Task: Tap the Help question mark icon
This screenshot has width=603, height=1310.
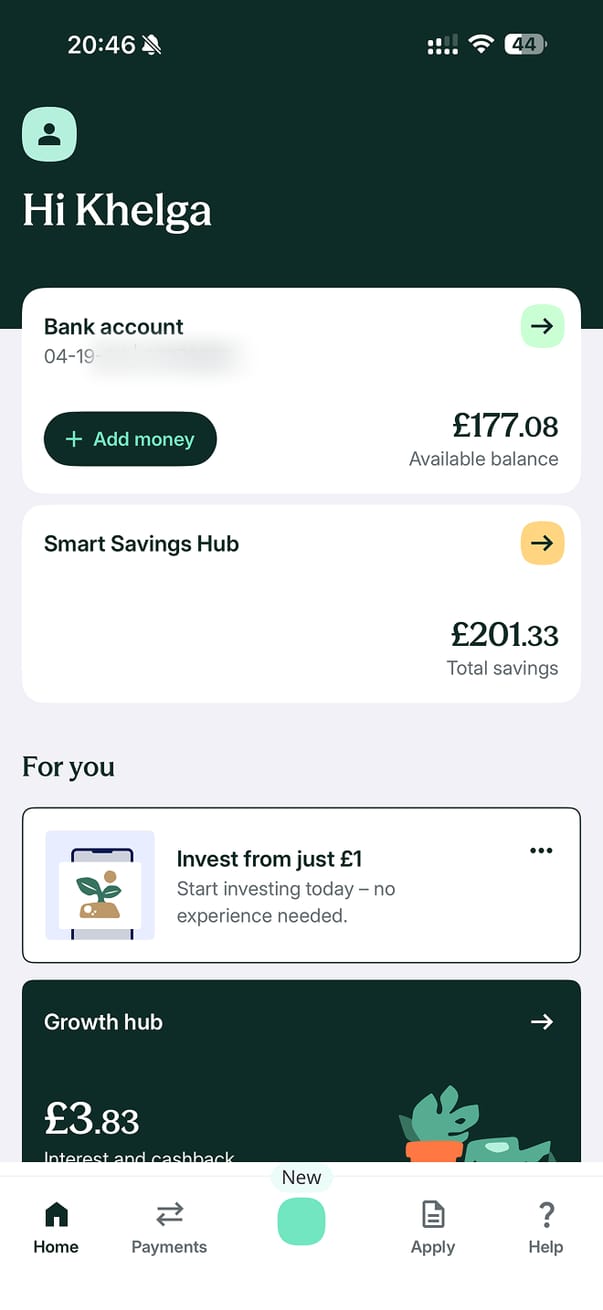Action: (x=546, y=1215)
